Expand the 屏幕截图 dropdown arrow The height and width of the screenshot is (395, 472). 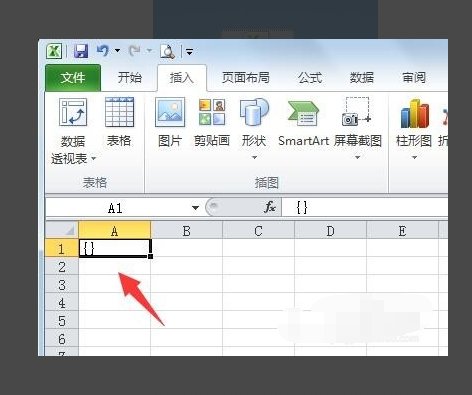click(357, 157)
